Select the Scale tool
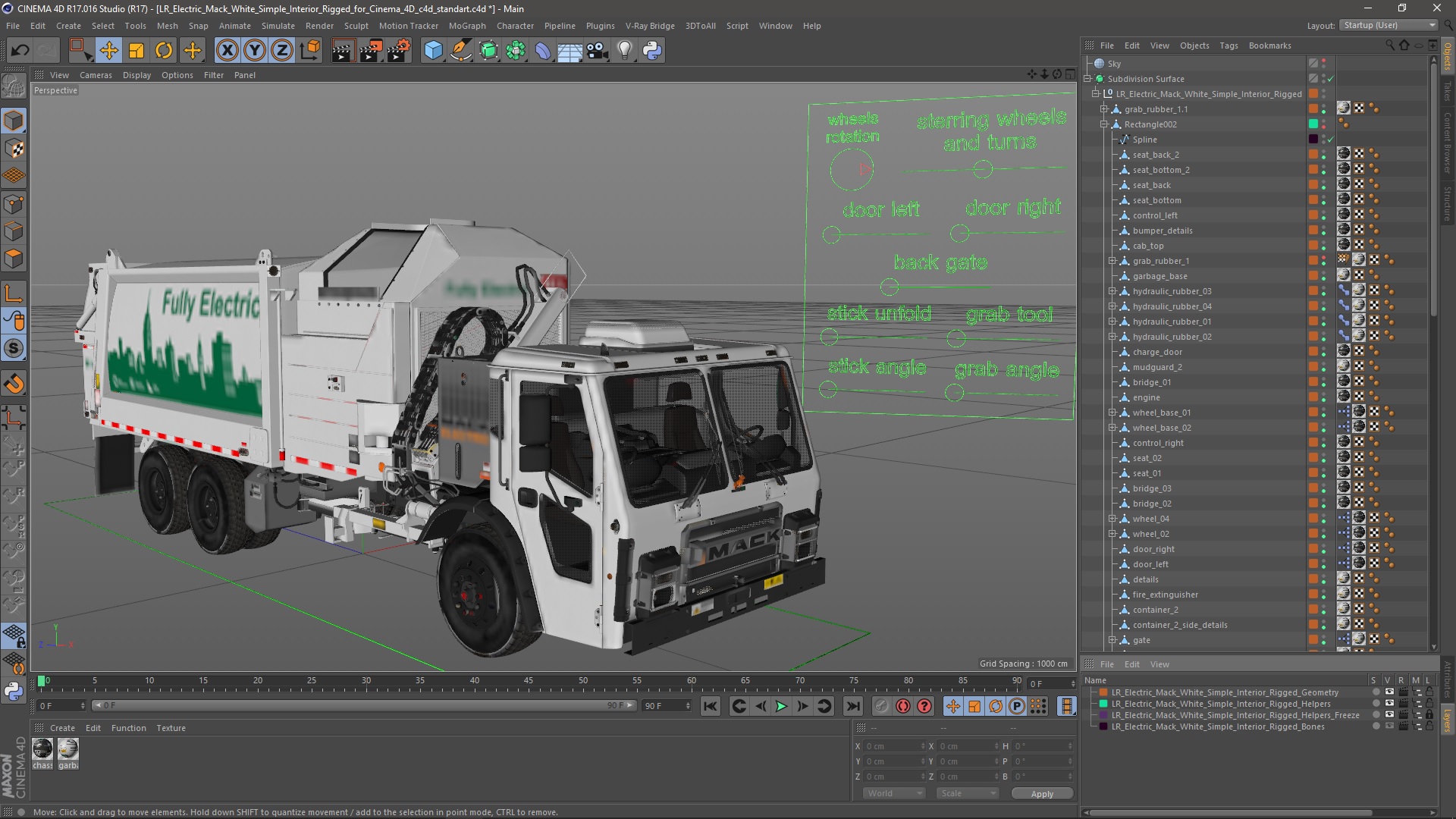The height and width of the screenshot is (819, 1456). tap(136, 50)
